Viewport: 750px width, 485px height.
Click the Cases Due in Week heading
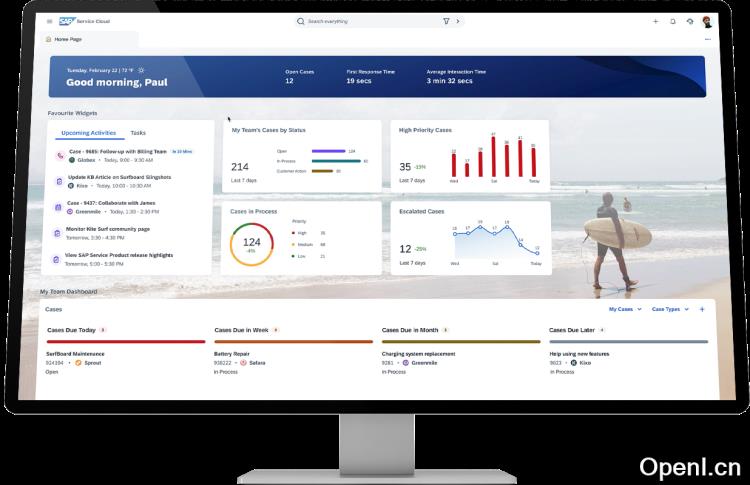(x=241, y=330)
